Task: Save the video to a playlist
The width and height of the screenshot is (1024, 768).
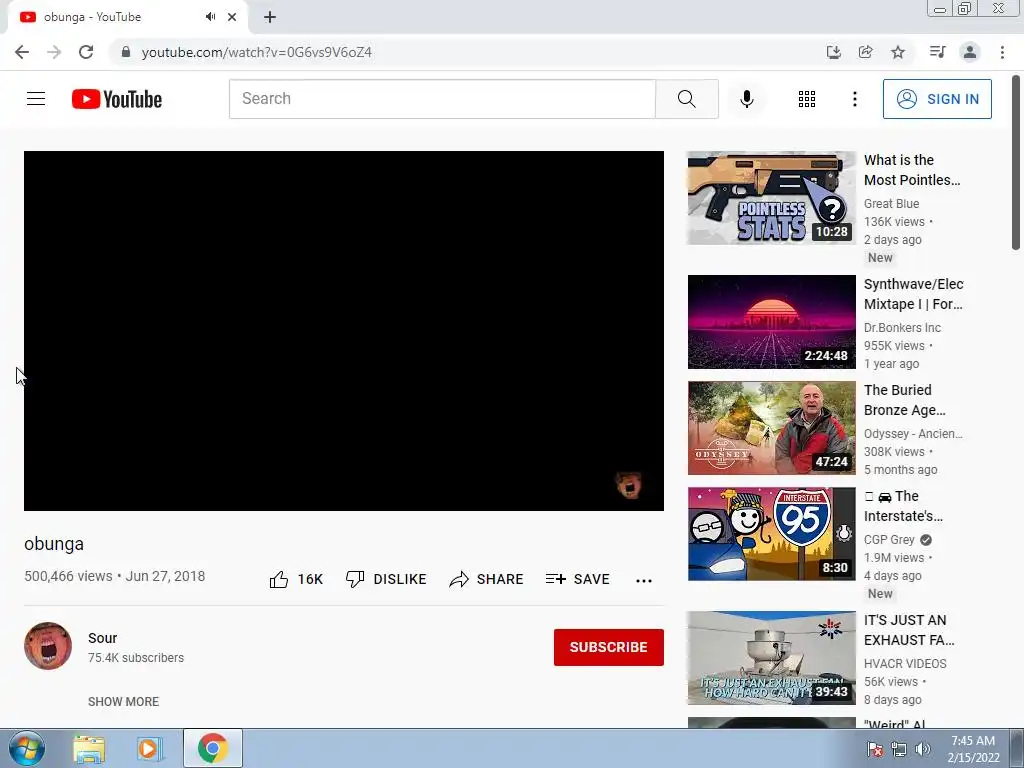Action: (x=578, y=579)
